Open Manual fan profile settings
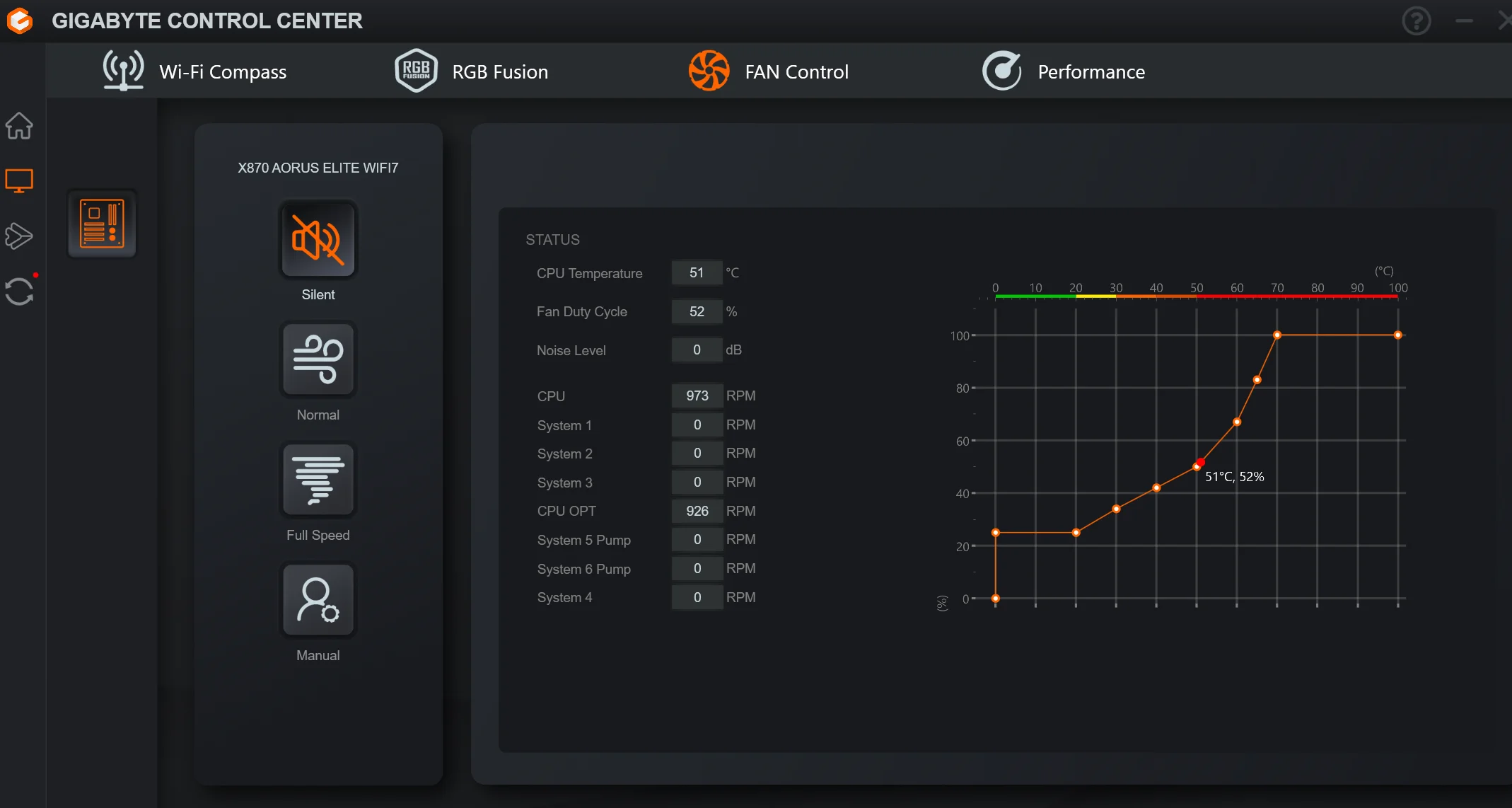 [x=318, y=601]
